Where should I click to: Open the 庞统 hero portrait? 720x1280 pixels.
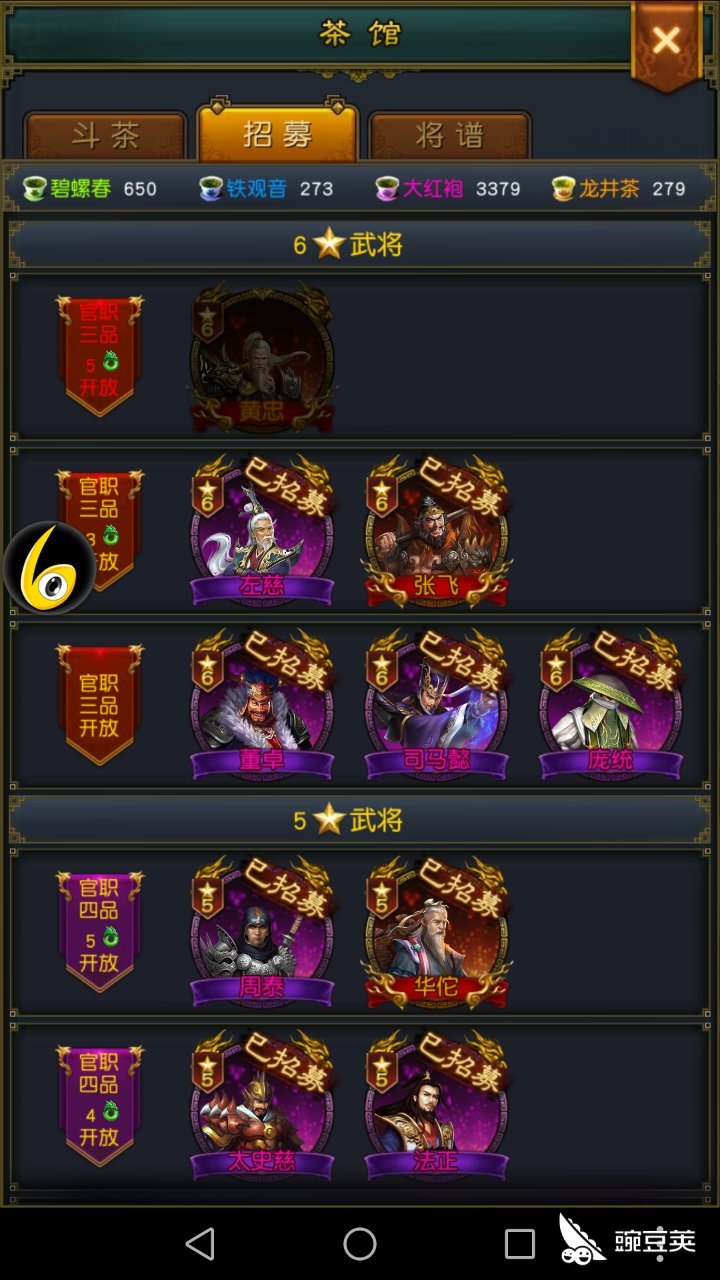(x=610, y=705)
